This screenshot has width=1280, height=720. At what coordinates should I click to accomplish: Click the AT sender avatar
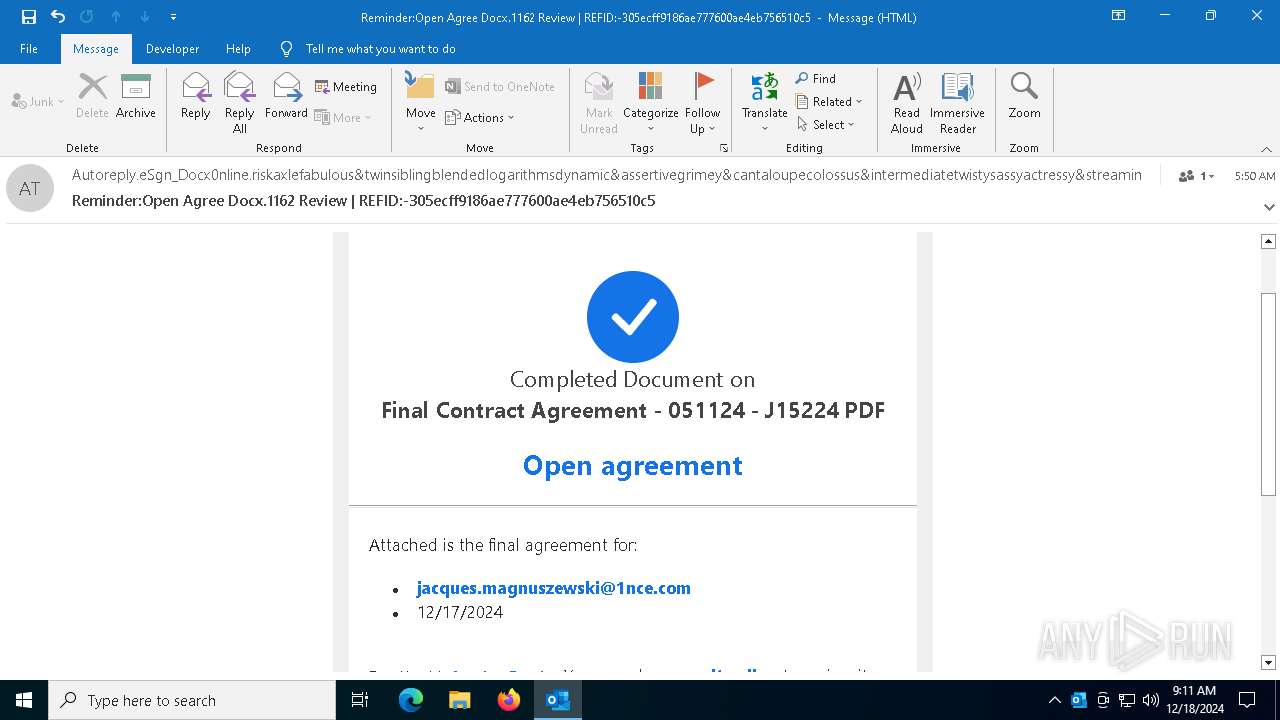click(30, 188)
